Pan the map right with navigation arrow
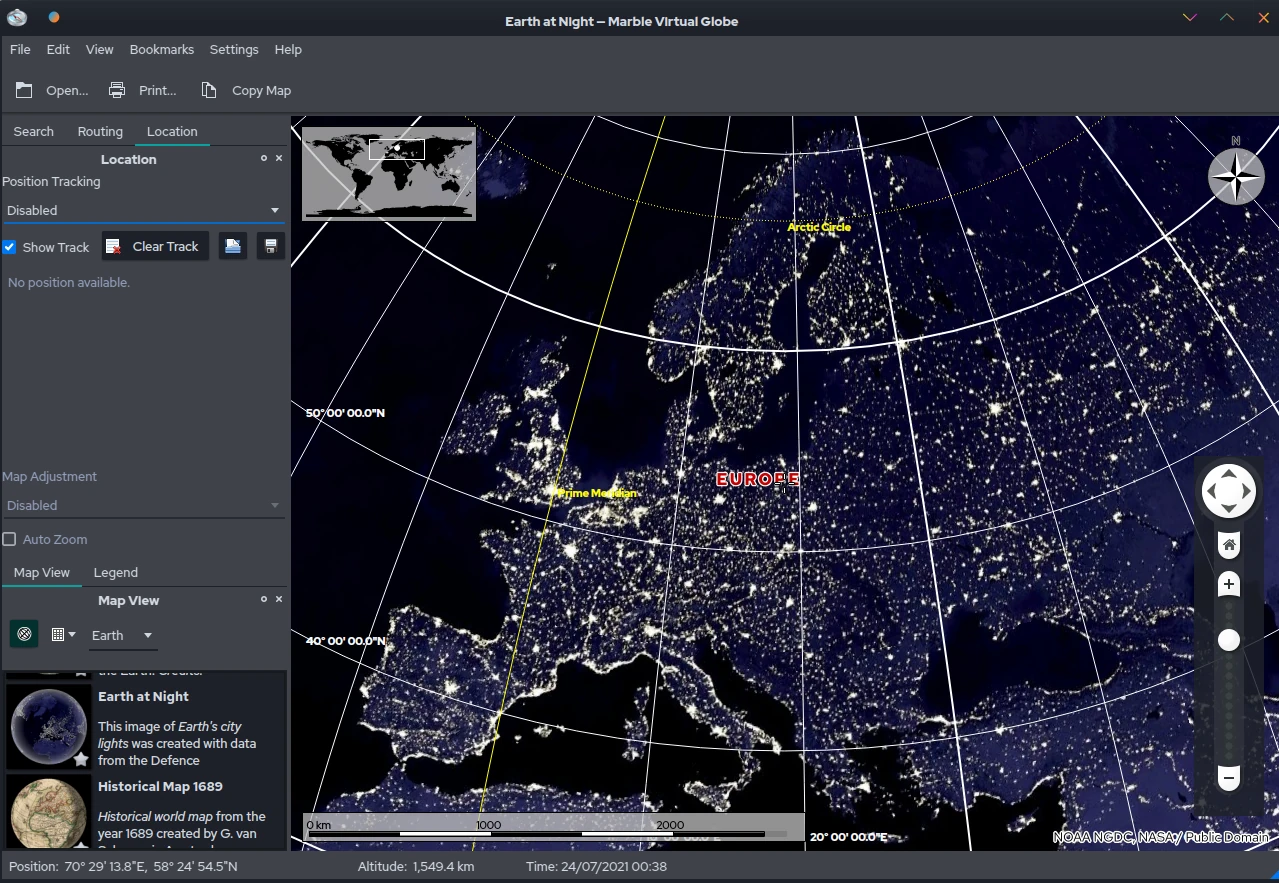 (x=1247, y=491)
